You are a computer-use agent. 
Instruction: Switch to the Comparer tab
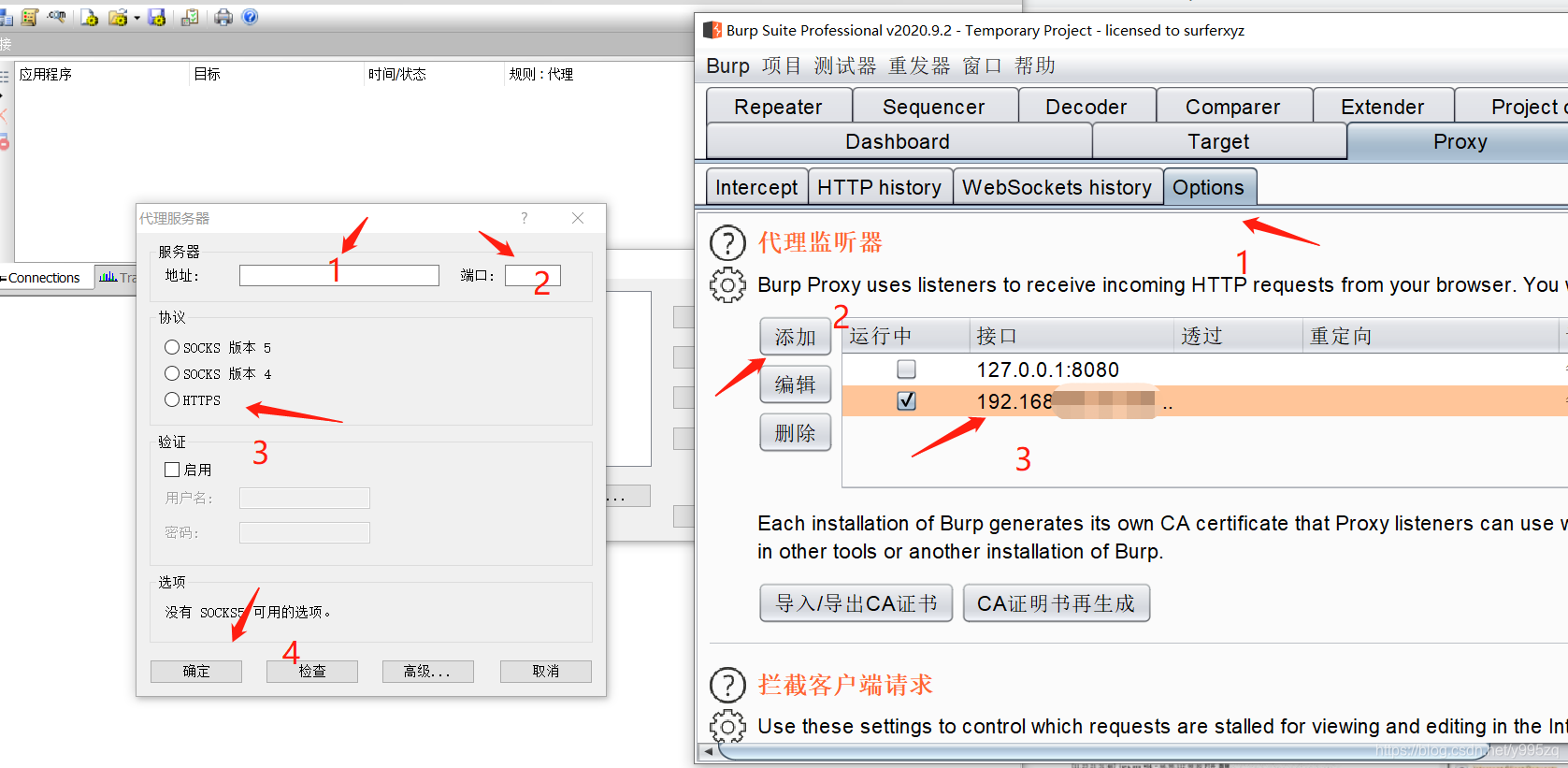1233,107
